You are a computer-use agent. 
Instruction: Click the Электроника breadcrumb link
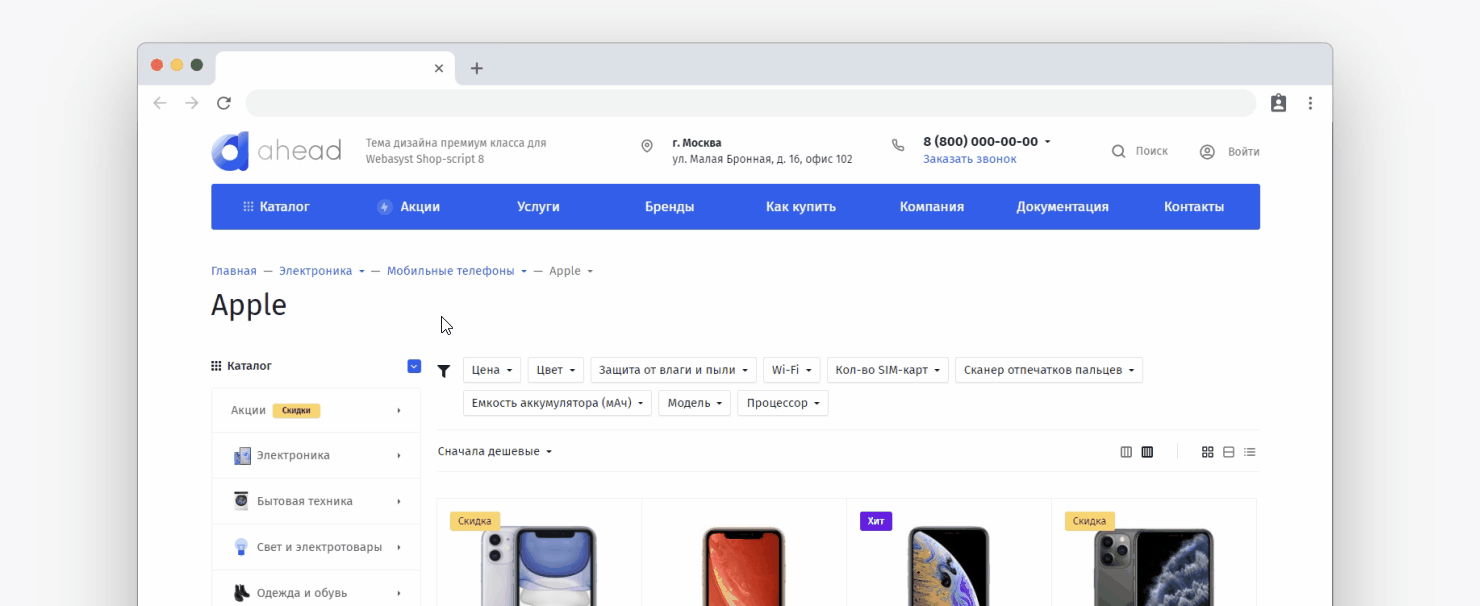[x=316, y=271]
